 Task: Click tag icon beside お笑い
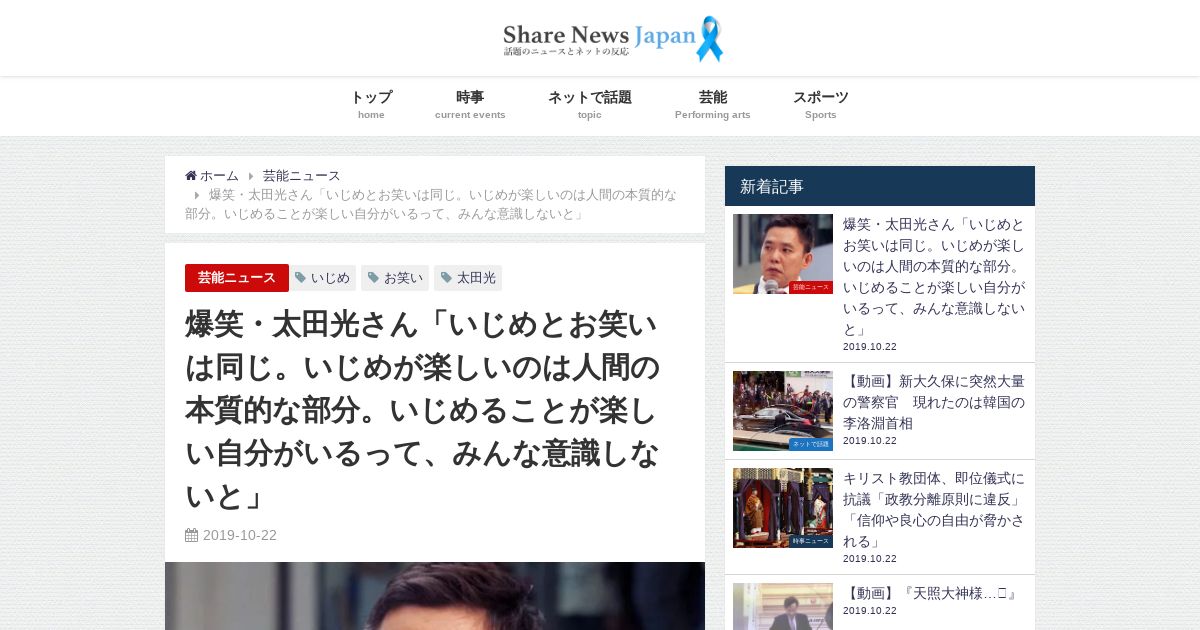(374, 278)
